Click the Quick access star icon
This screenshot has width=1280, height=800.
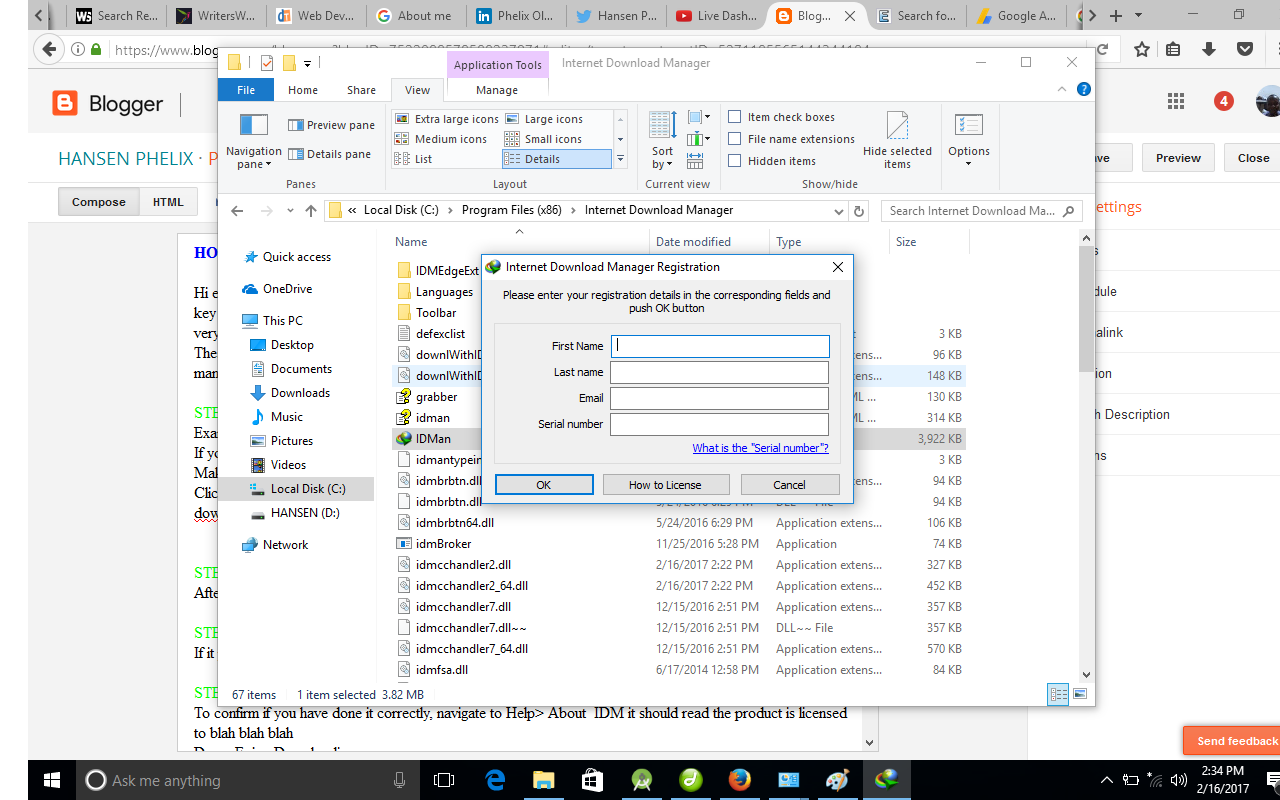pyautogui.click(x=250, y=257)
